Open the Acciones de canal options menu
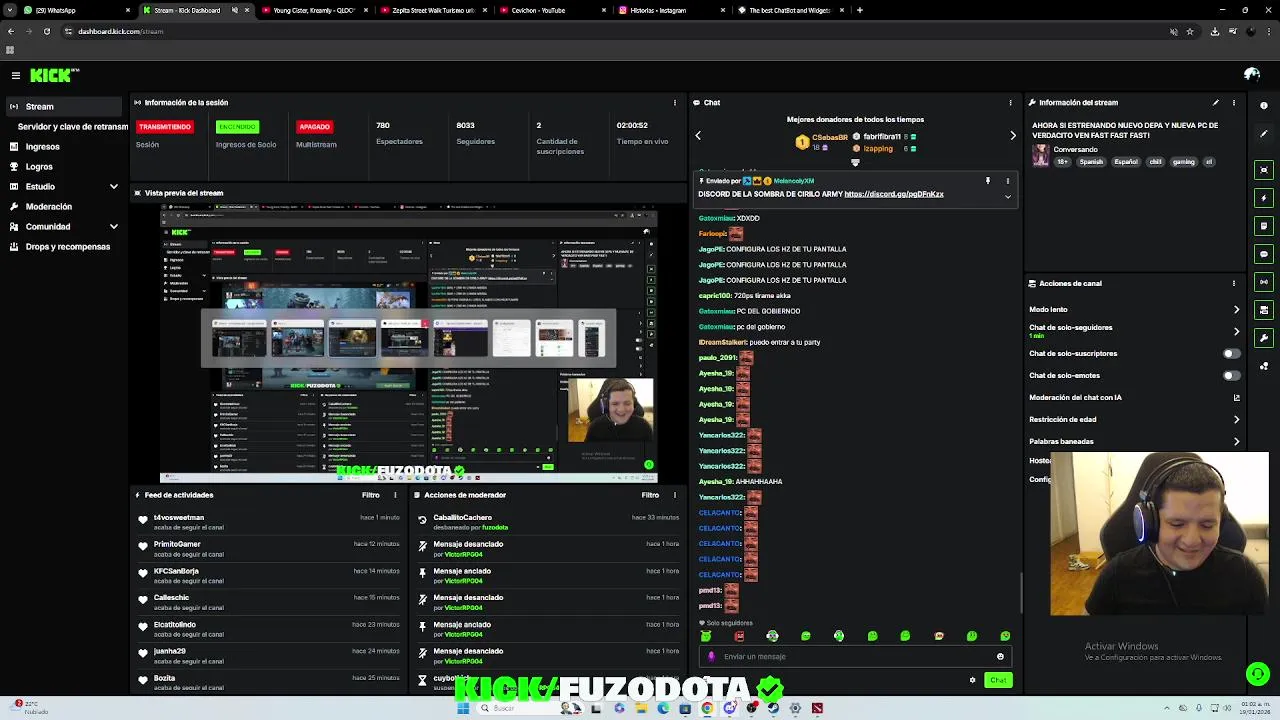The width and height of the screenshot is (1280, 720). 1233,283
